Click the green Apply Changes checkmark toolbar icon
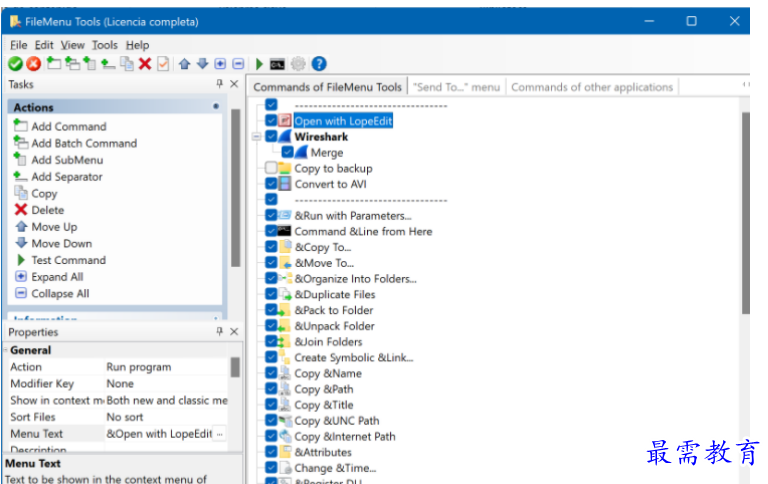Image resolution: width=768 pixels, height=484 pixels. [x=15, y=64]
